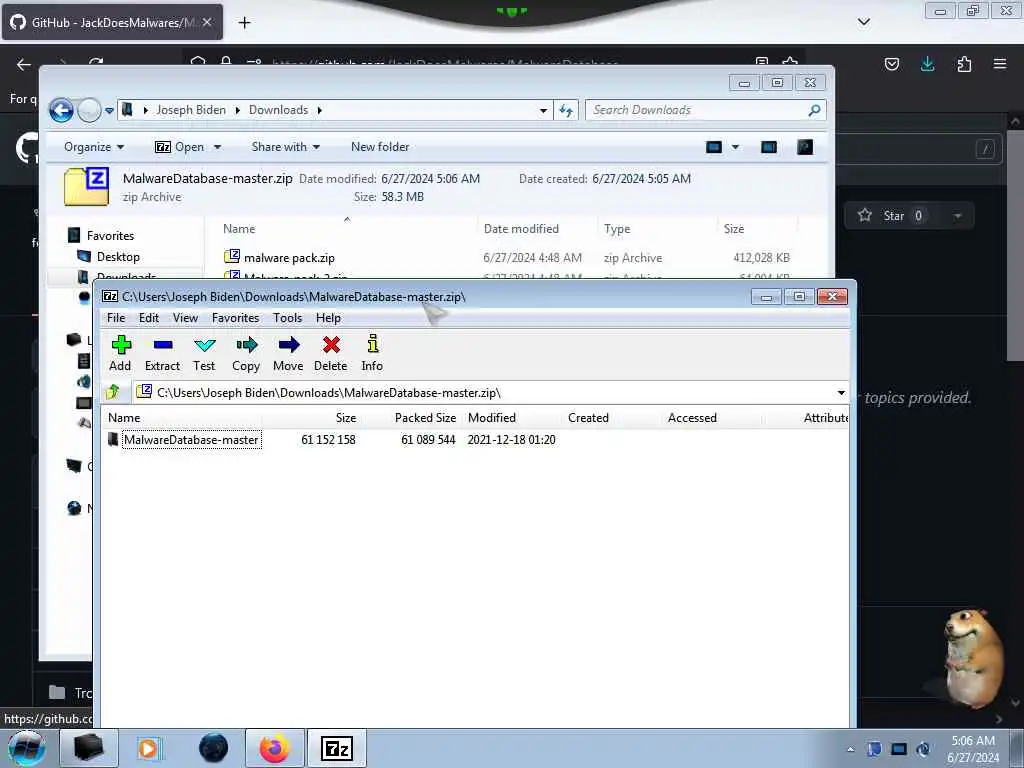
Task: Expand the 7-Zip address path dropdown
Action: tap(841, 392)
